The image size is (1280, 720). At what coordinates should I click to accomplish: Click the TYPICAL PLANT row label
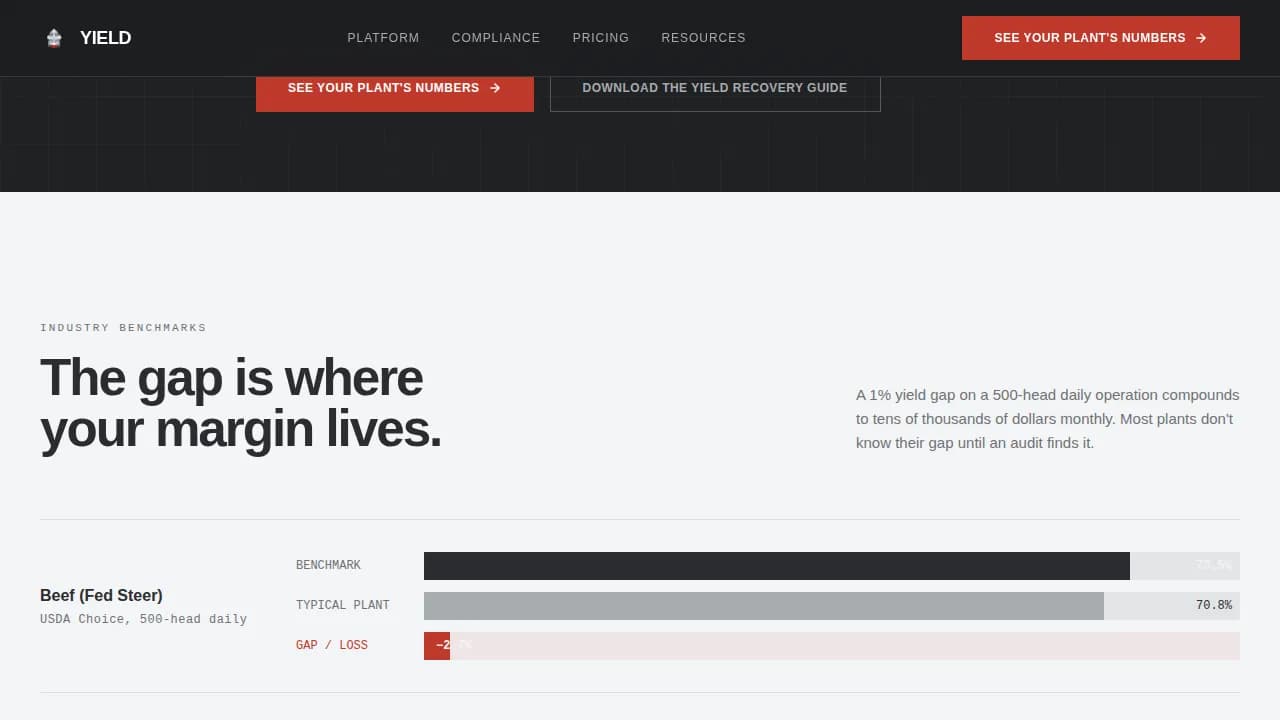coord(343,605)
